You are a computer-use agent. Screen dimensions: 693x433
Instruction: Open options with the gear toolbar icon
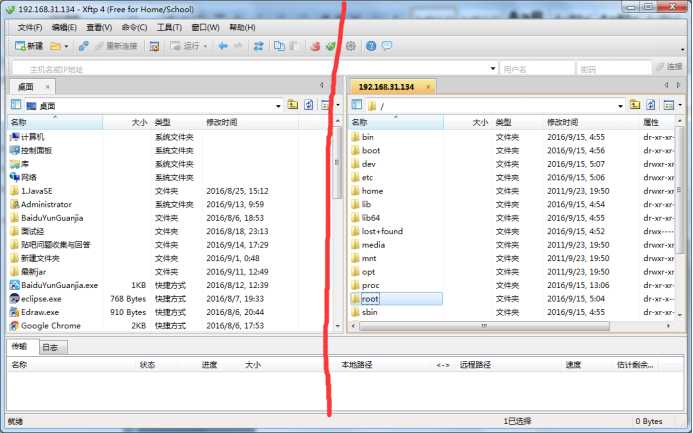(351, 46)
